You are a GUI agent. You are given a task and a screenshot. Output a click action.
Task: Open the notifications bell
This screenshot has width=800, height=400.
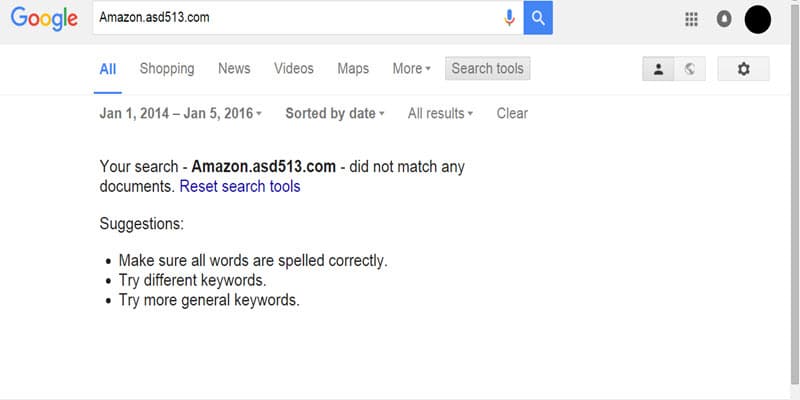coord(723,19)
